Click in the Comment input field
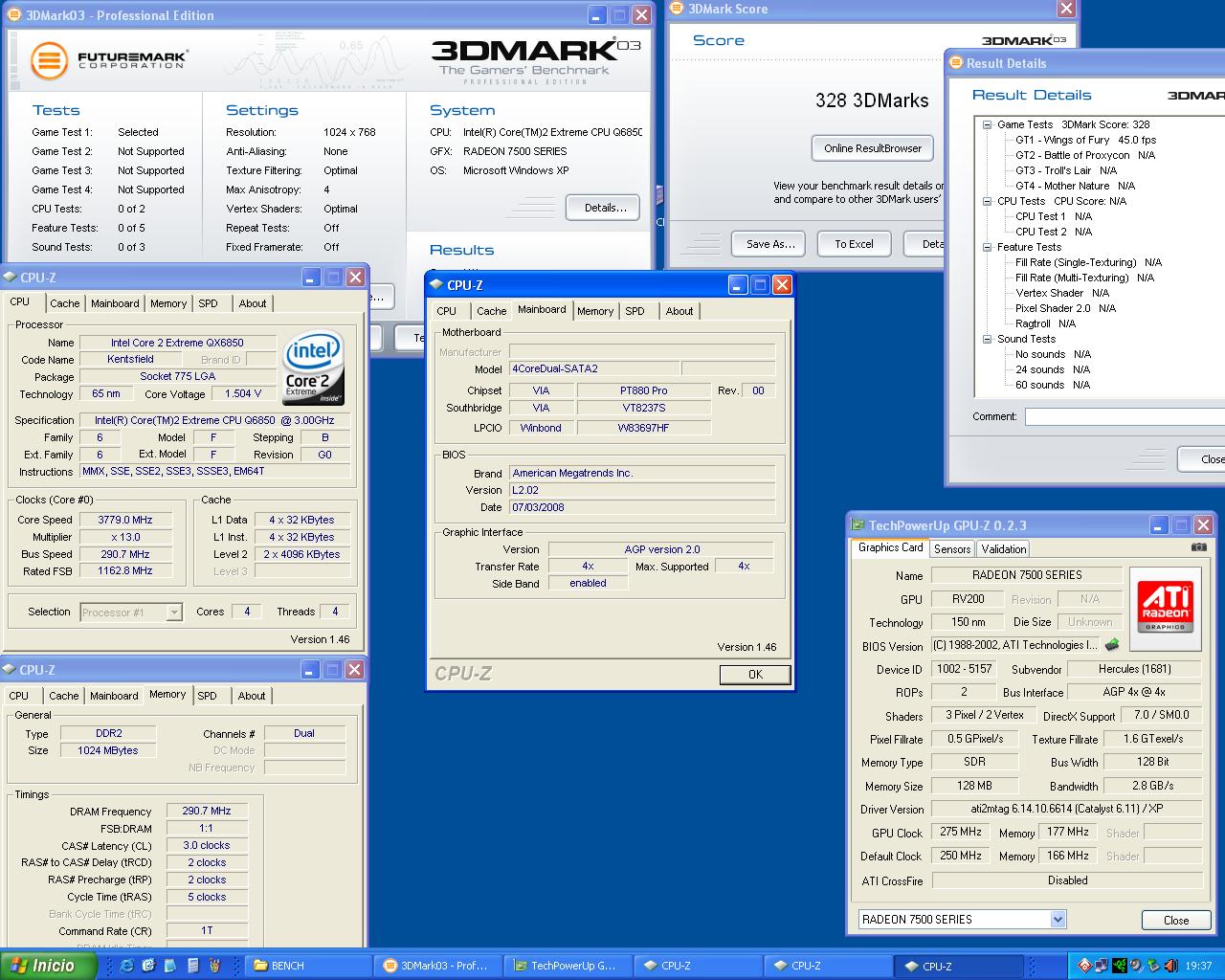The height and width of the screenshot is (980, 1225). 1125,416
